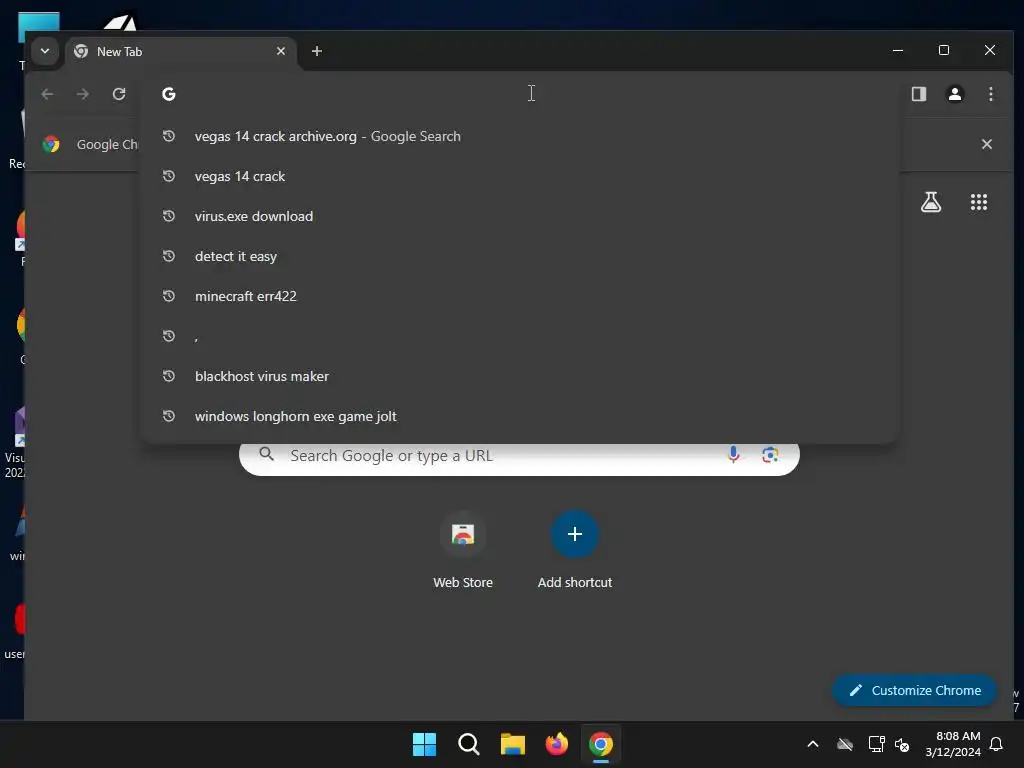Click the Google G icon in address bar
This screenshot has width=1024, height=768.
pos(168,94)
